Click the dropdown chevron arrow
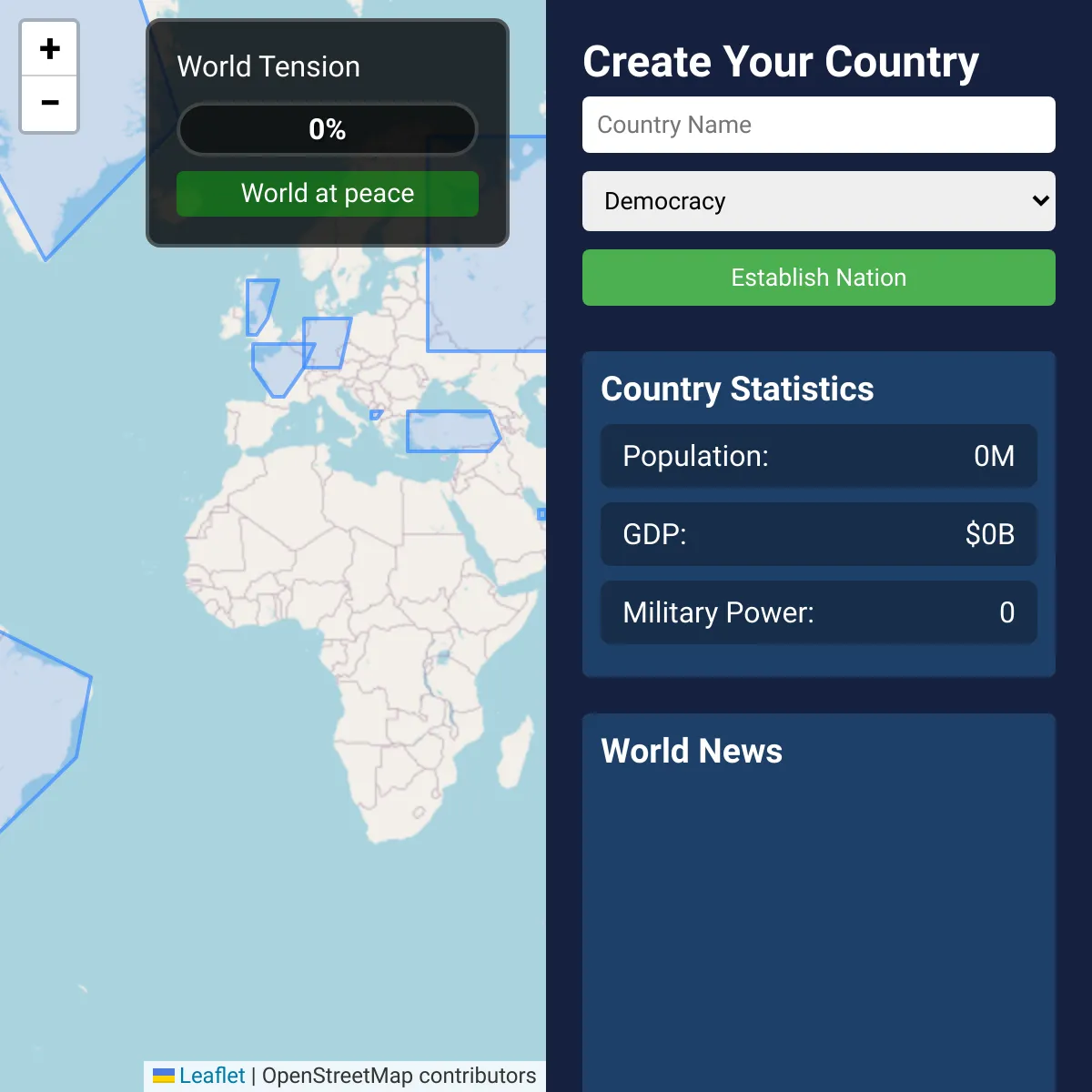Screen dimensions: 1092x1092 click(x=1041, y=201)
